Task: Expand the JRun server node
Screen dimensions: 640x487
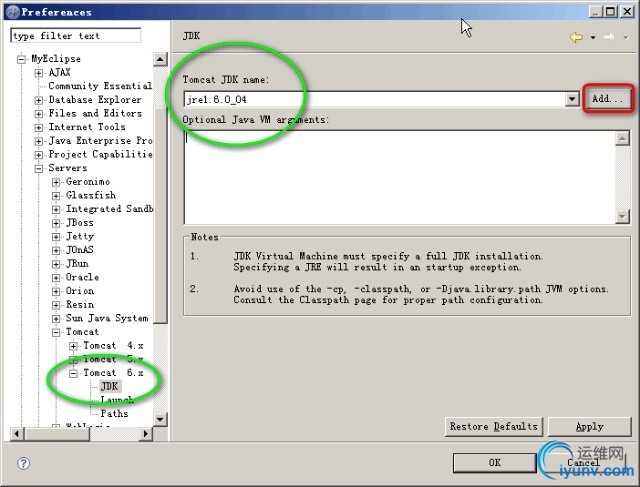Action: 56,265
